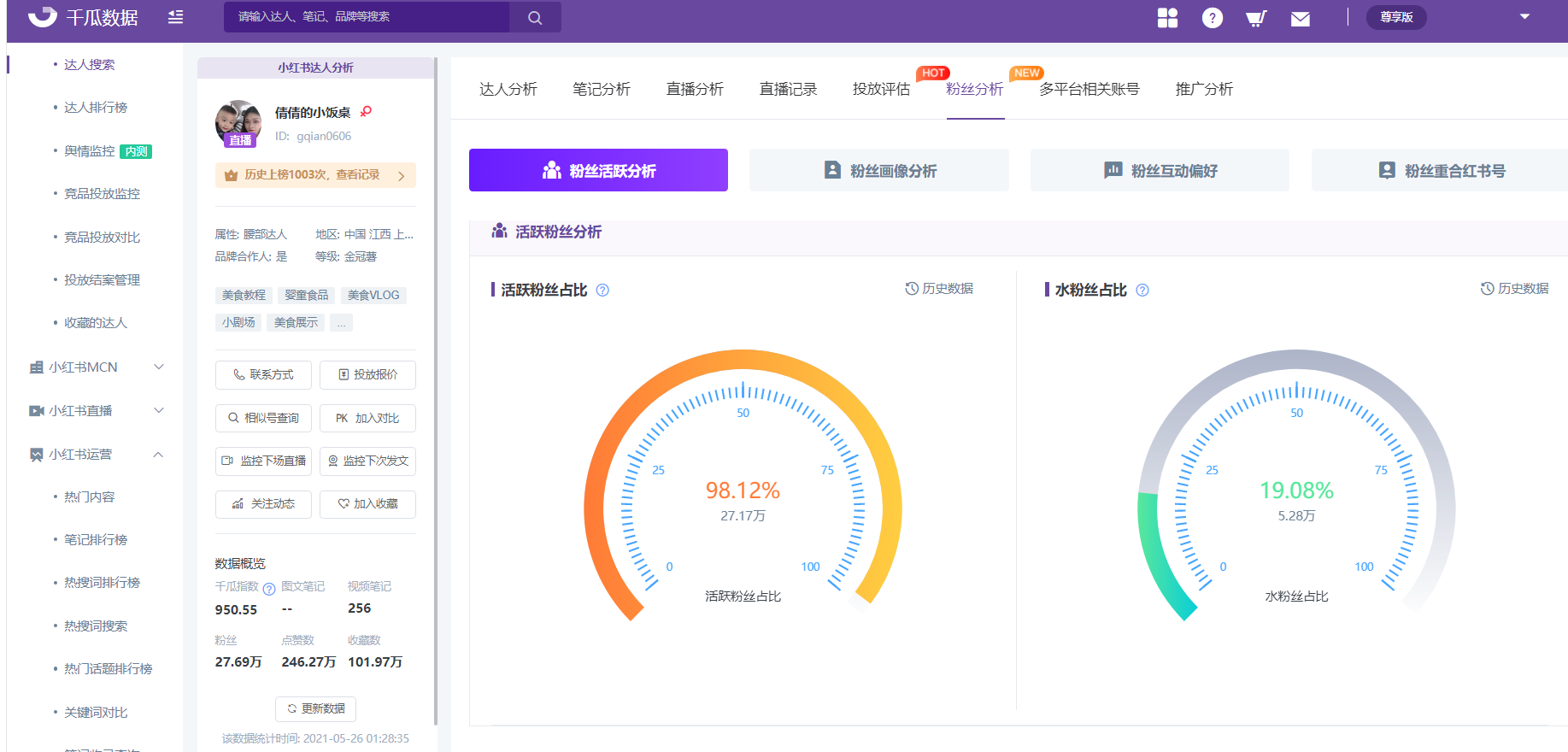Click the 加入收藏 heart button
1568x752 pixels.
(x=367, y=504)
